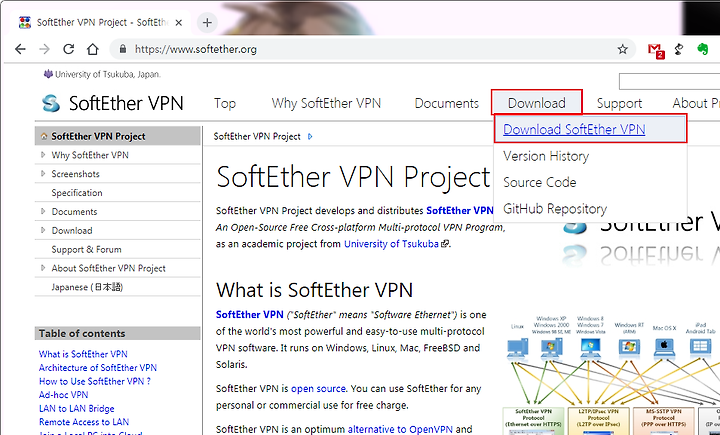Open the Japanese language page in sidebar
The image size is (720, 435).
87,288
